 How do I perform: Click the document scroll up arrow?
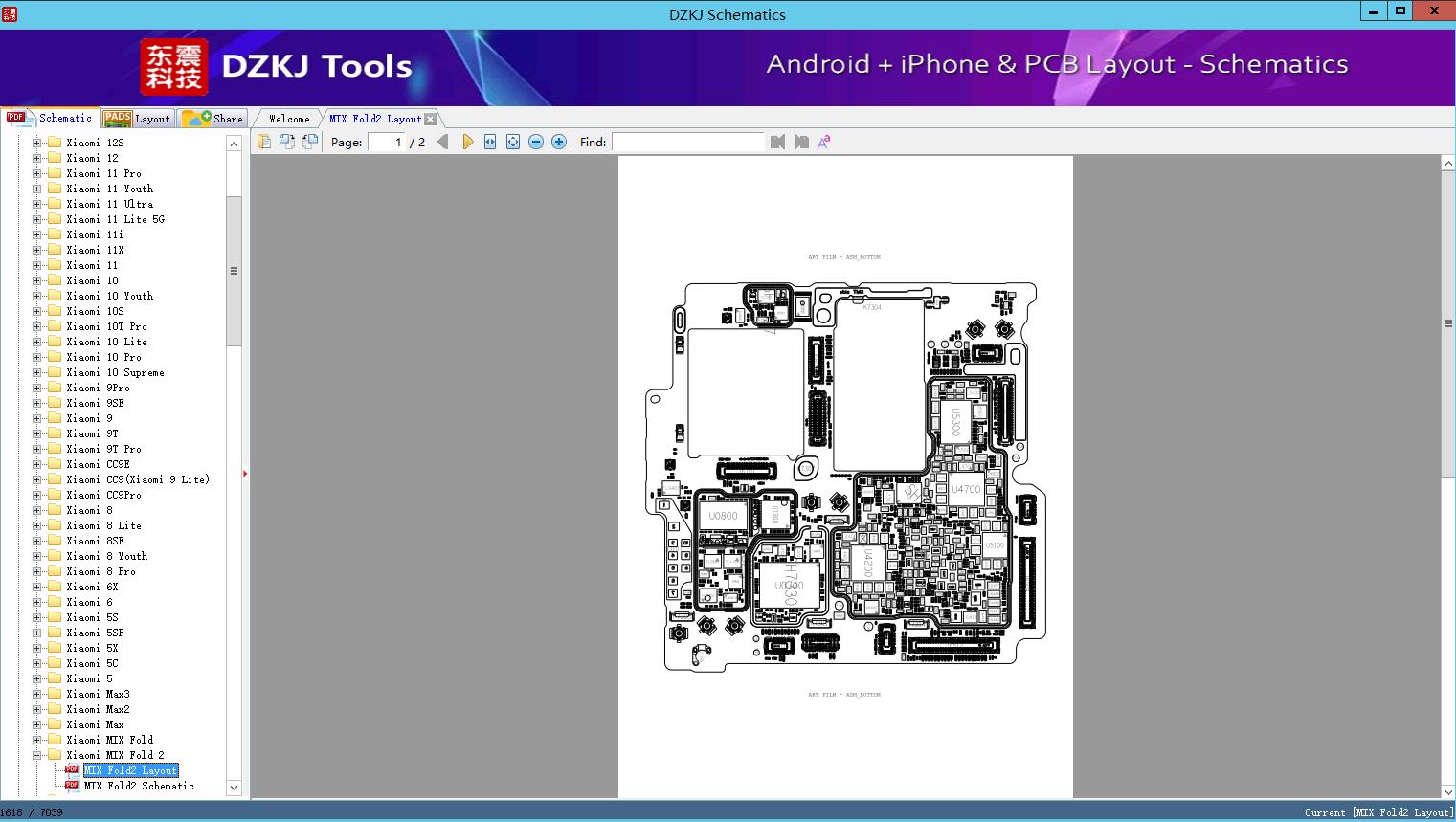tap(1448, 164)
